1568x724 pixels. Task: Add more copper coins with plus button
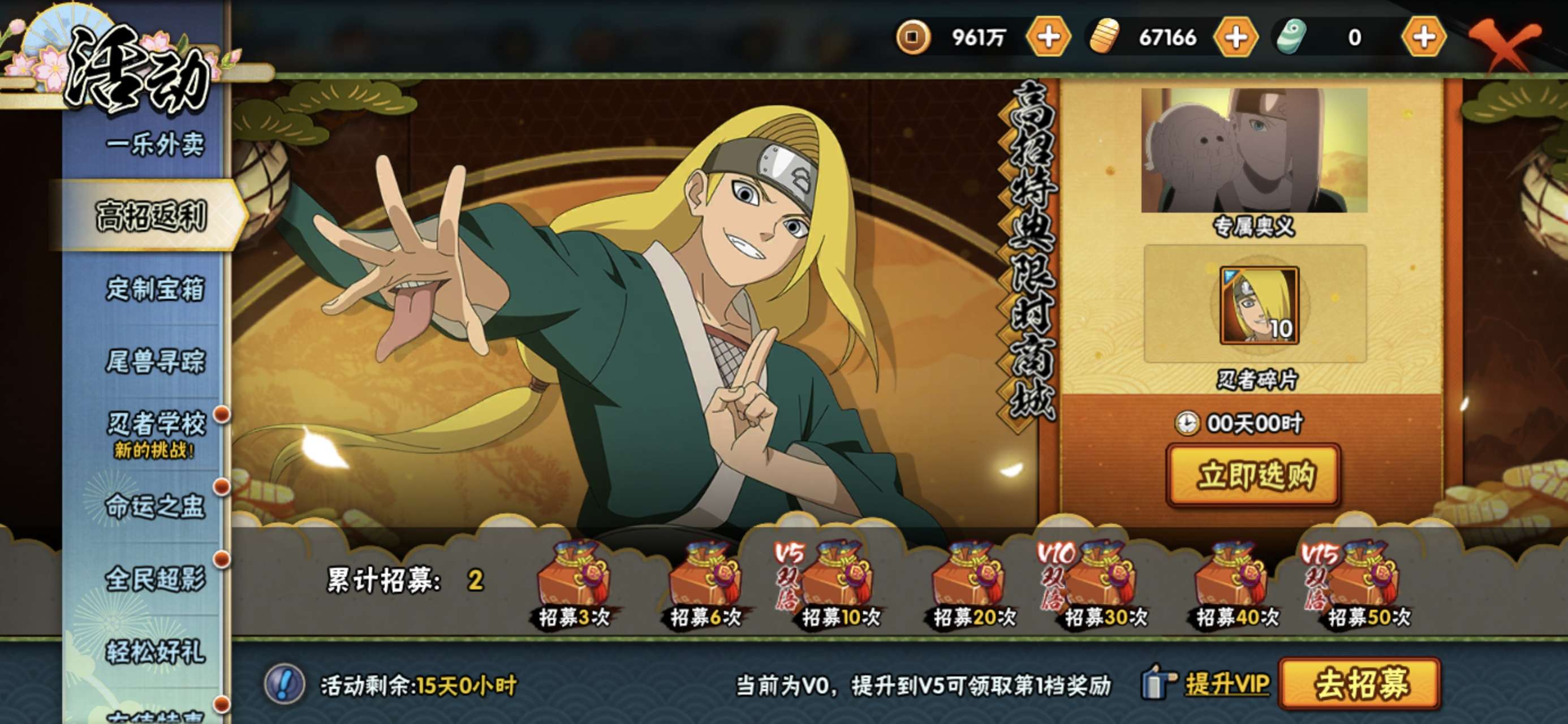click(1048, 37)
